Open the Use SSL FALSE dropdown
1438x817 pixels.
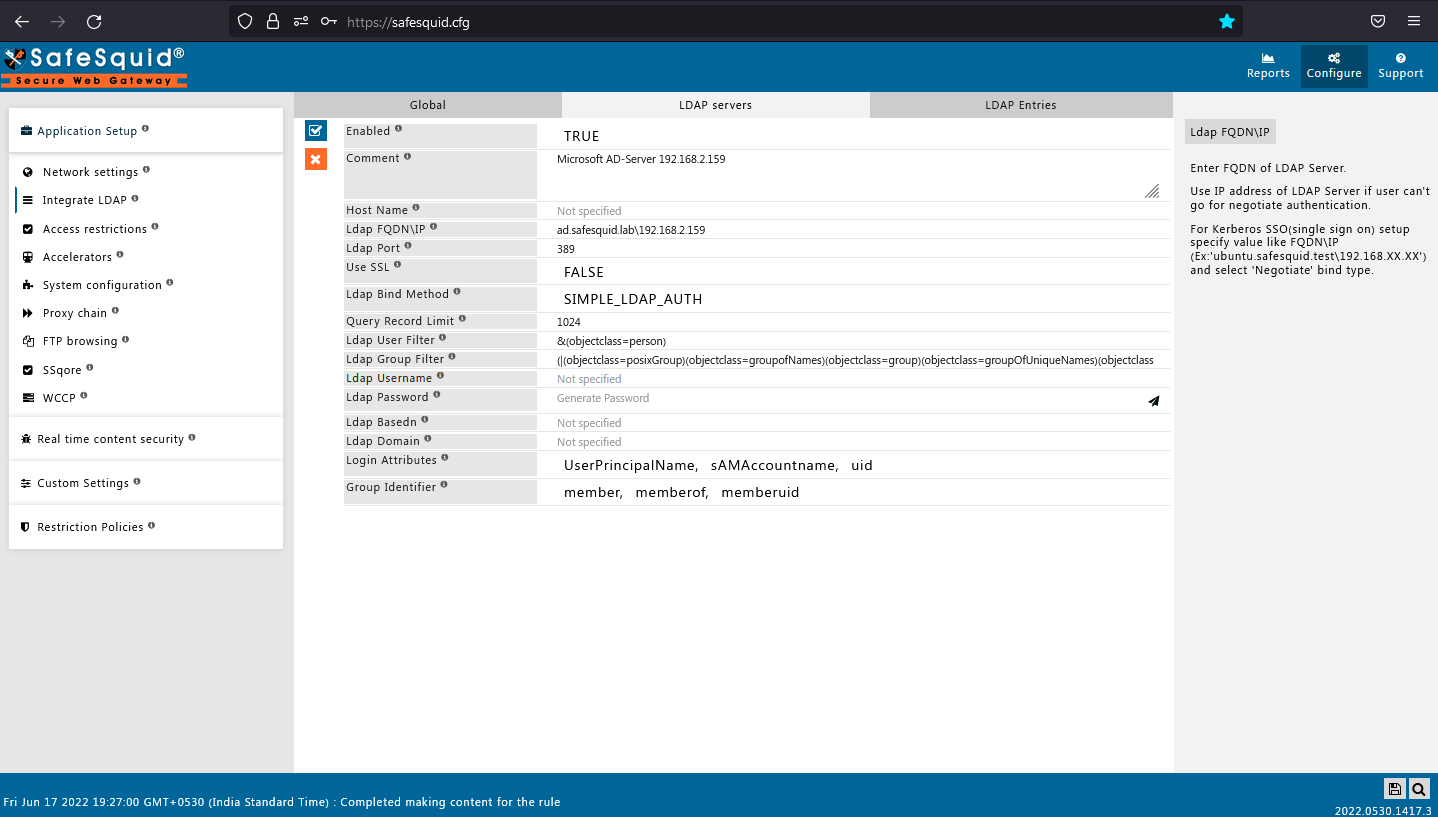click(854, 272)
